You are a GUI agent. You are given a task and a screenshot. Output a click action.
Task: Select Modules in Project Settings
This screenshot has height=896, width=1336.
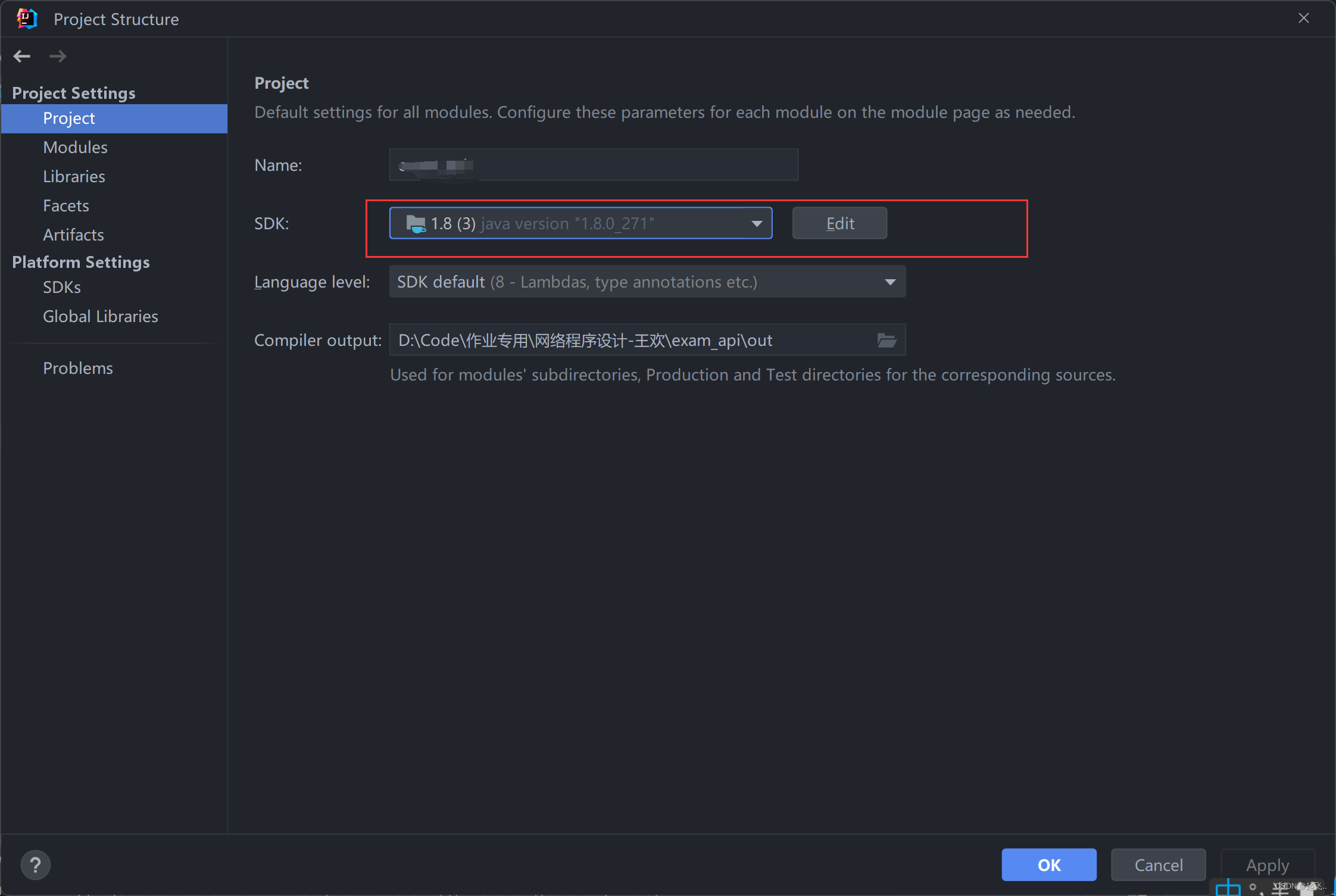[75, 148]
